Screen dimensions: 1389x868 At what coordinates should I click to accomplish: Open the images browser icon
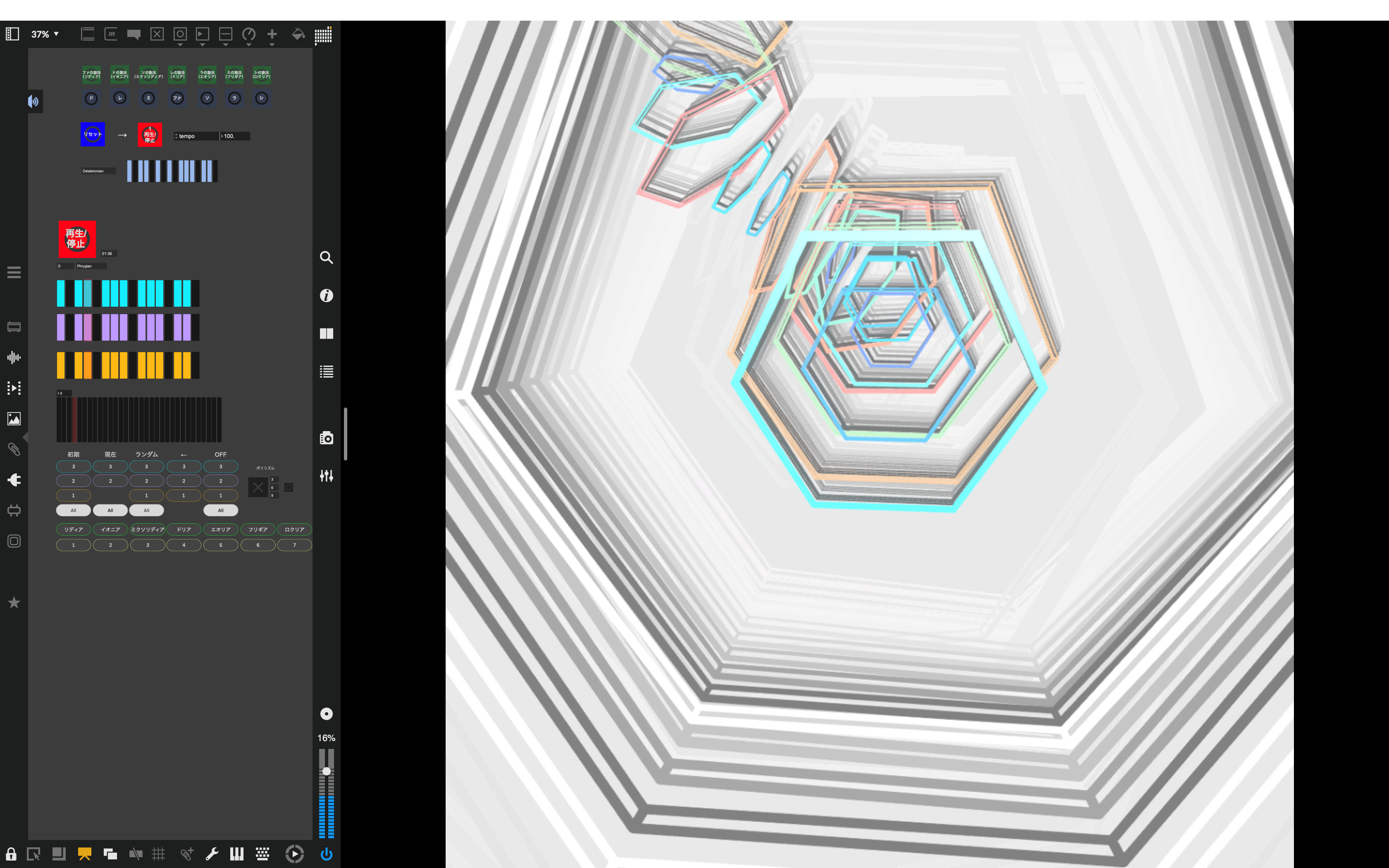pos(14,418)
